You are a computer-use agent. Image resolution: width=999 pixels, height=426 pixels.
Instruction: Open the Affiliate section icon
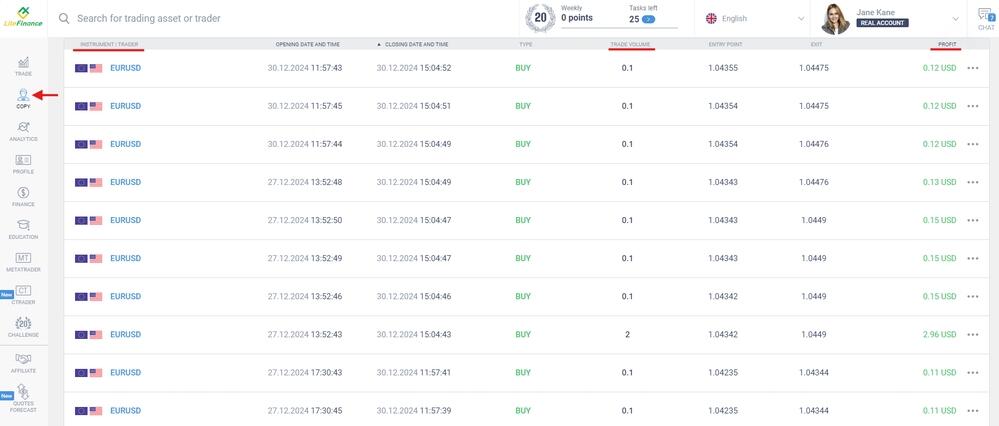[23, 362]
